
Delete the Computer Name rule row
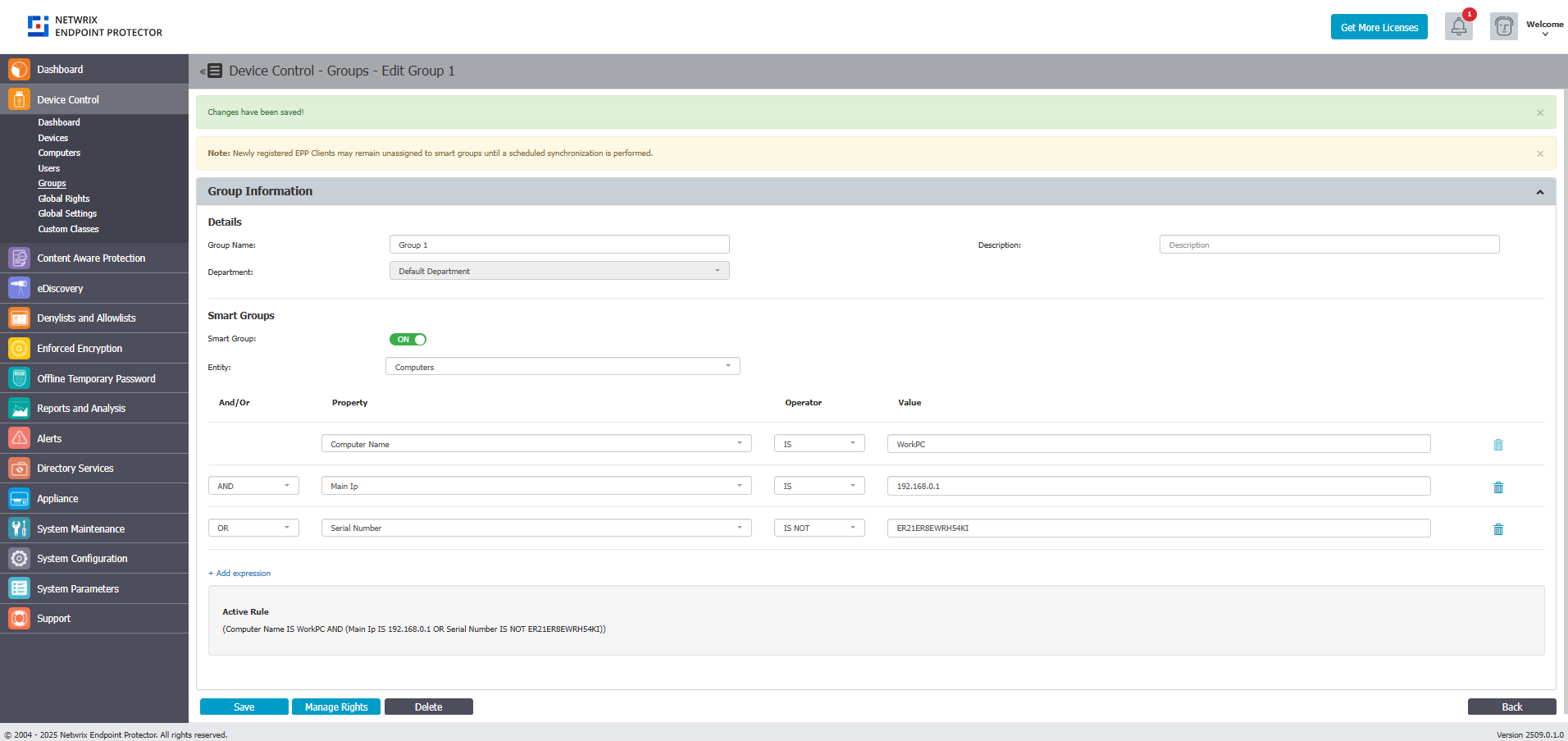[x=1497, y=445]
